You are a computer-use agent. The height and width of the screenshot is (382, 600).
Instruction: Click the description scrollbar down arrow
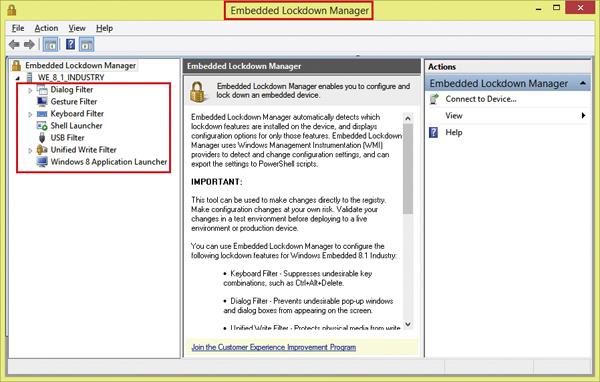point(408,324)
